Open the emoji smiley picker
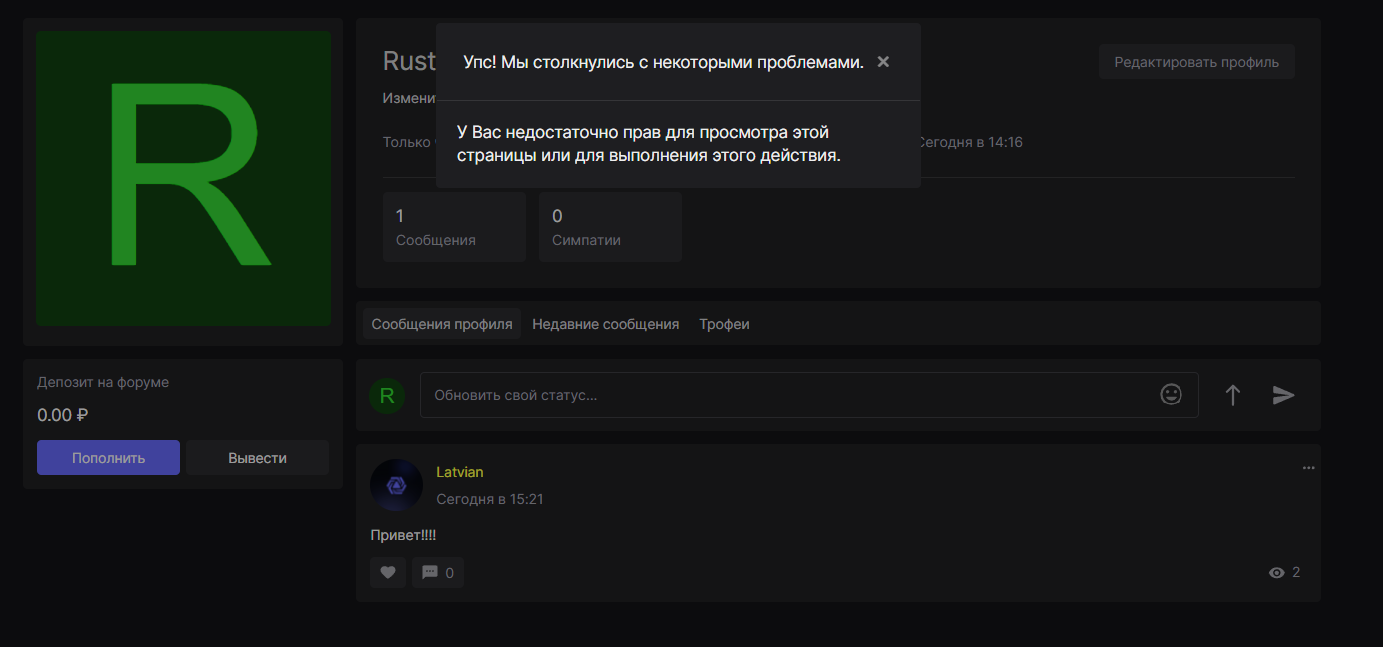The width and height of the screenshot is (1383, 647). pos(1170,395)
